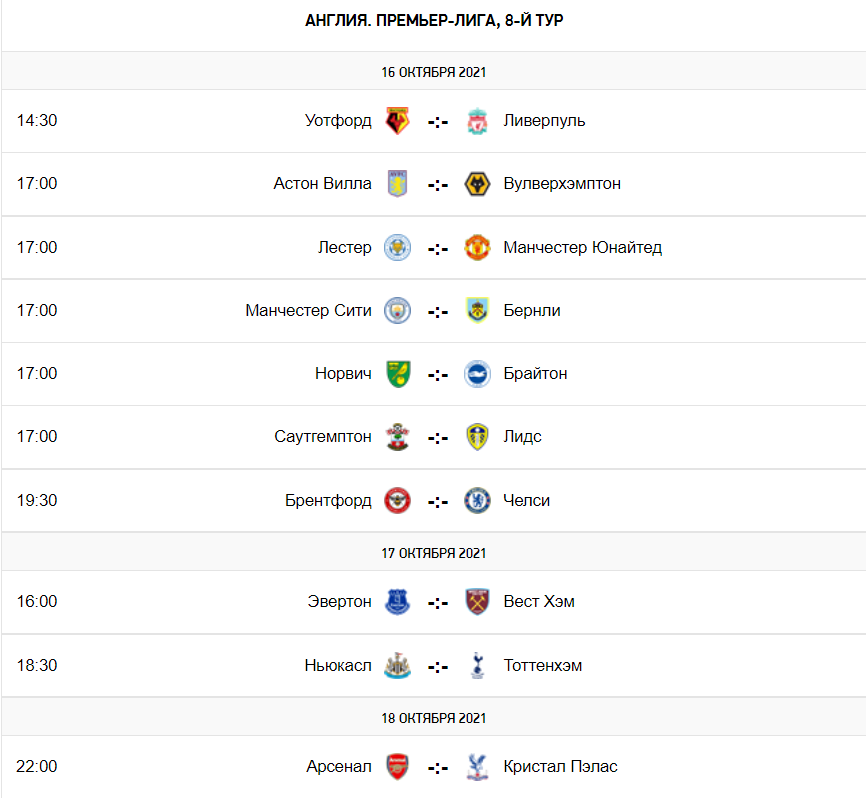
Task: Click the Everton crest icon
Action: (x=398, y=601)
